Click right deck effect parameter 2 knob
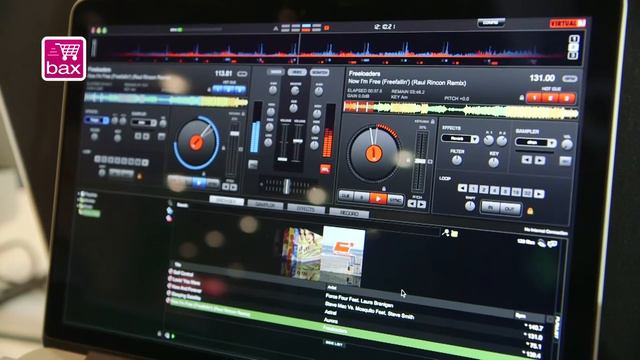Viewport: 640px width, 360px height. tap(502, 141)
